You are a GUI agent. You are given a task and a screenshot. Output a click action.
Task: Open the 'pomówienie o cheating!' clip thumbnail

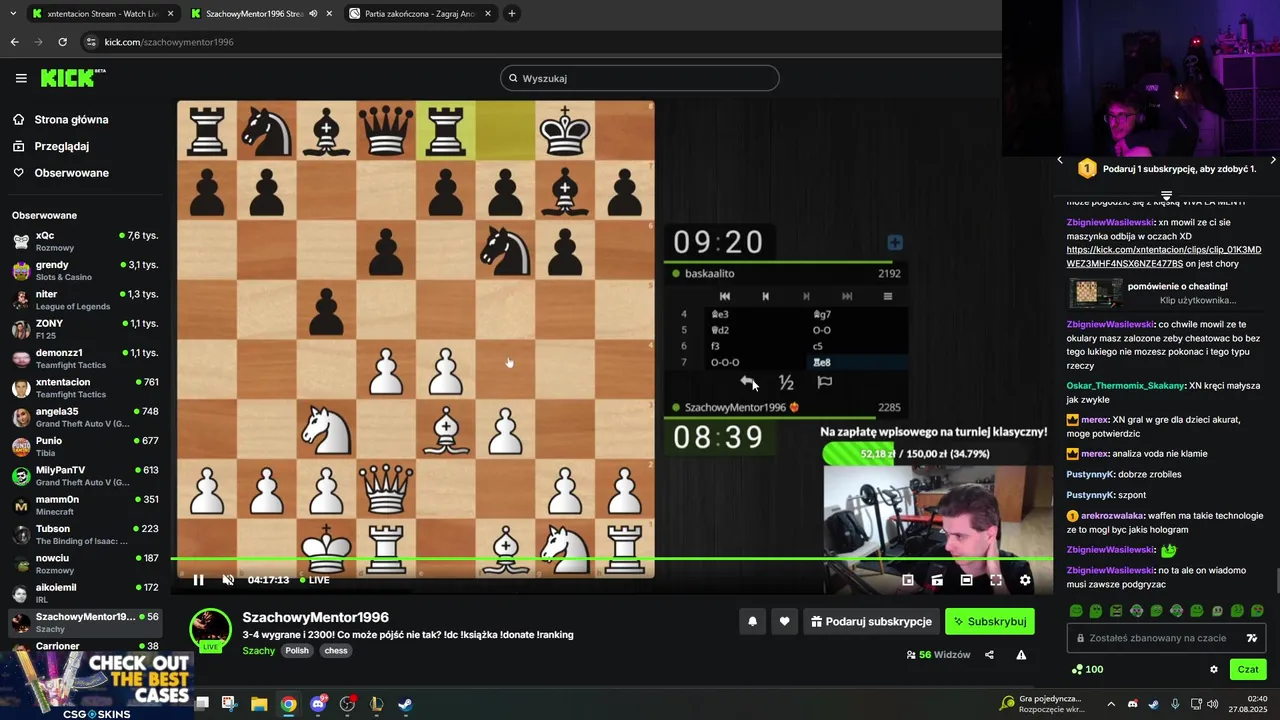(x=1097, y=292)
